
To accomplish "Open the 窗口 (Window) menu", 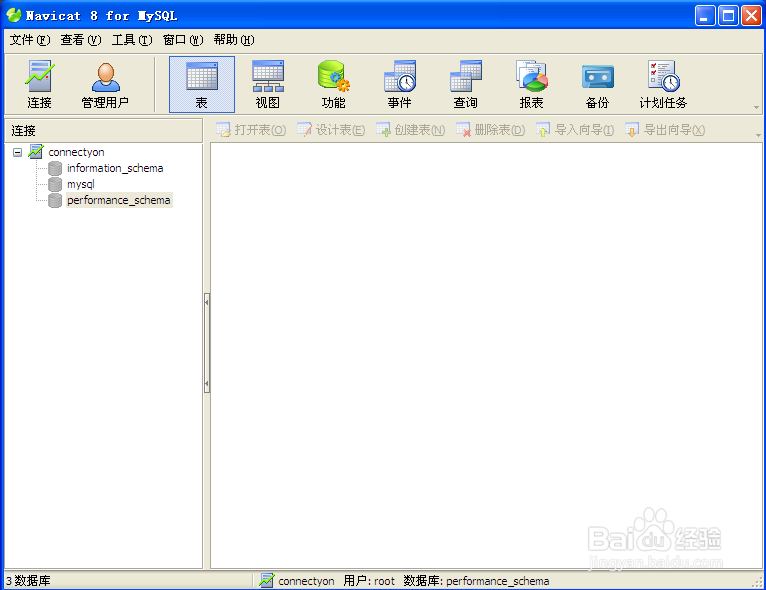I will 183,40.
